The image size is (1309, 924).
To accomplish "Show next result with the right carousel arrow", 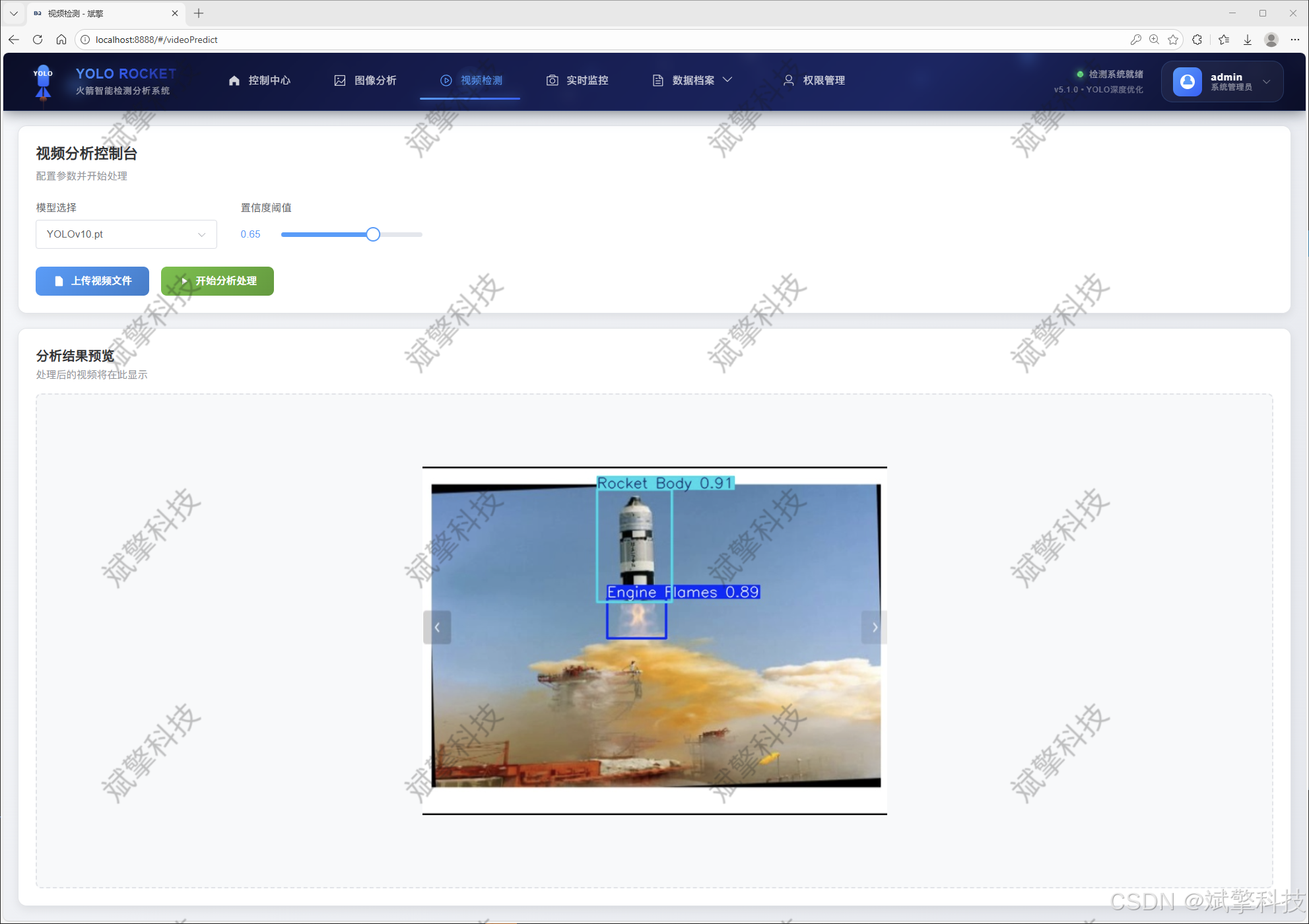I will pyautogui.click(x=874, y=627).
